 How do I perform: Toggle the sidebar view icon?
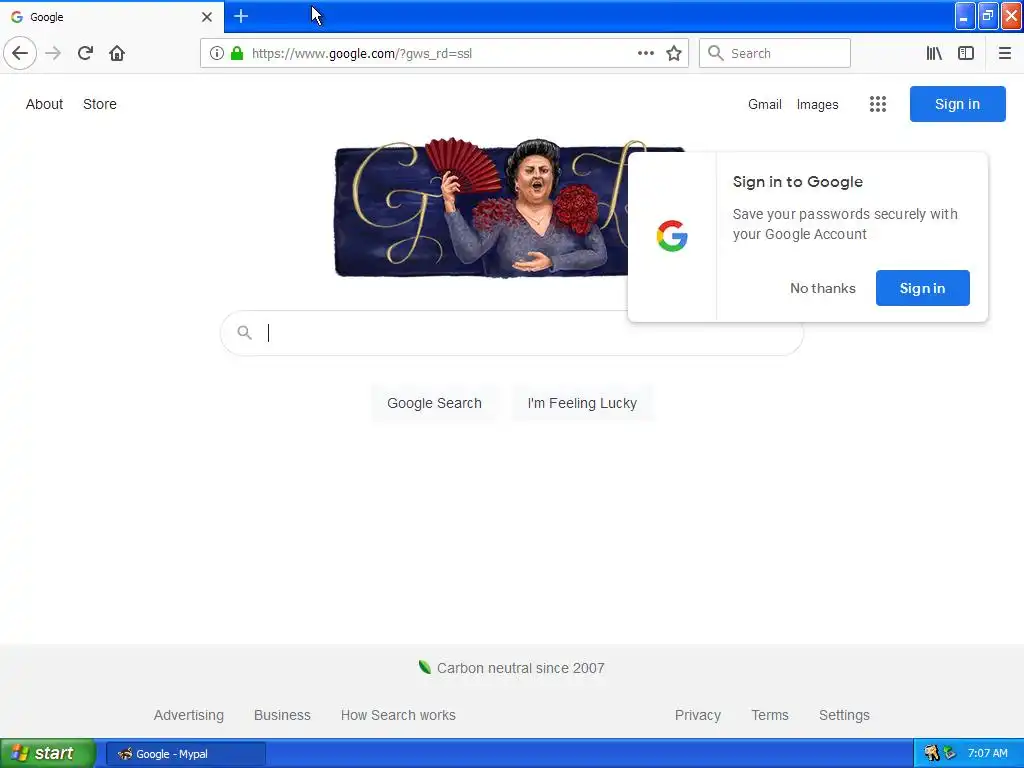click(x=966, y=53)
